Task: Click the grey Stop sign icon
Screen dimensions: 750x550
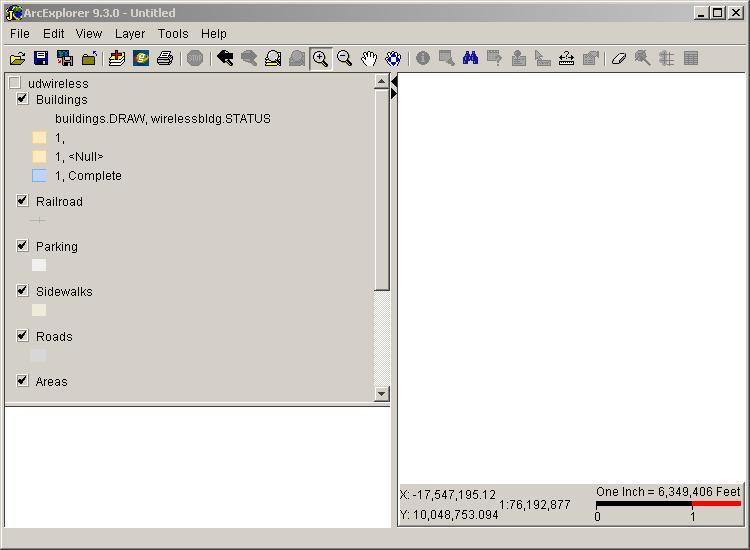Action: 195,59
